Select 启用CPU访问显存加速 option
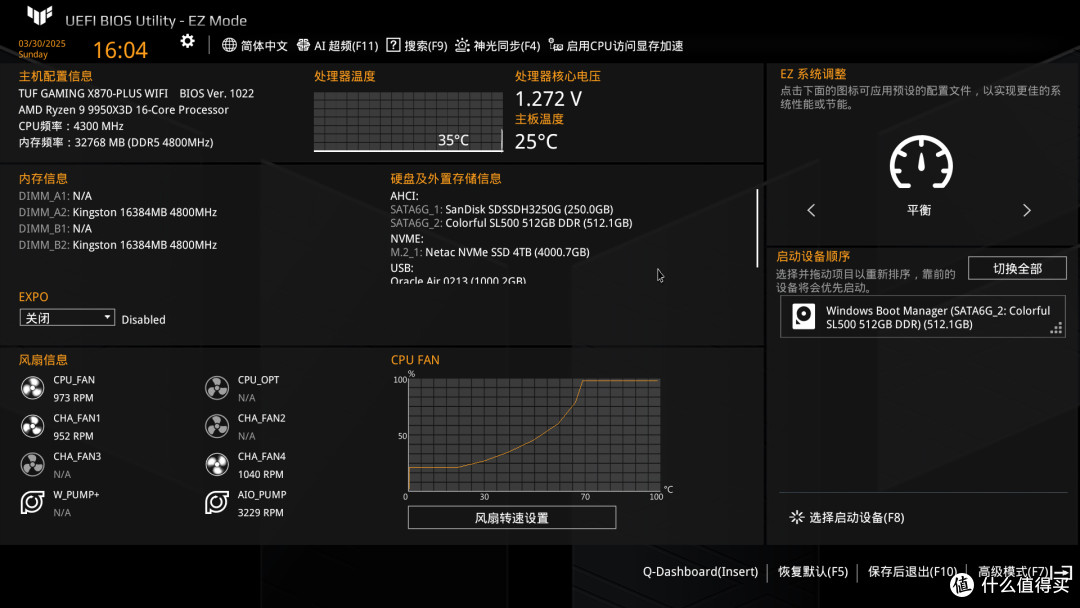This screenshot has height=608, width=1080. [x=625, y=46]
